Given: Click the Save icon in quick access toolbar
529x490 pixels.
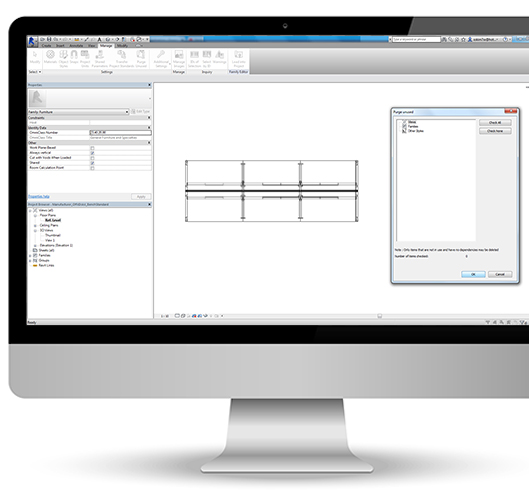Looking at the screenshot, I should (x=49, y=39).
